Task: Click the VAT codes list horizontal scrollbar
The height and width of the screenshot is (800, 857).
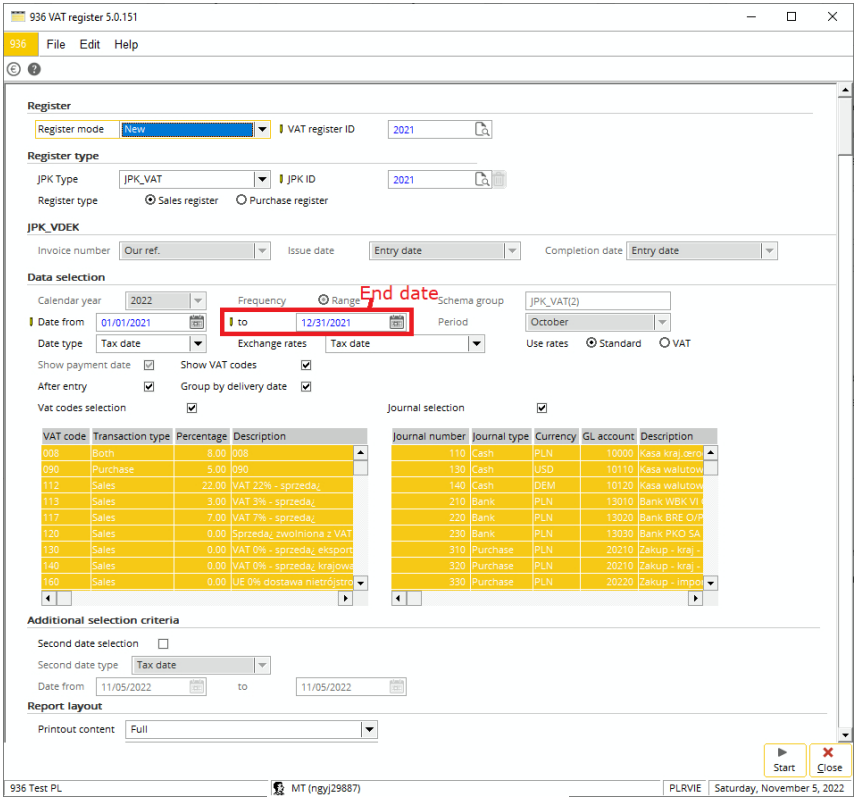Action: [x=200, y=598]
